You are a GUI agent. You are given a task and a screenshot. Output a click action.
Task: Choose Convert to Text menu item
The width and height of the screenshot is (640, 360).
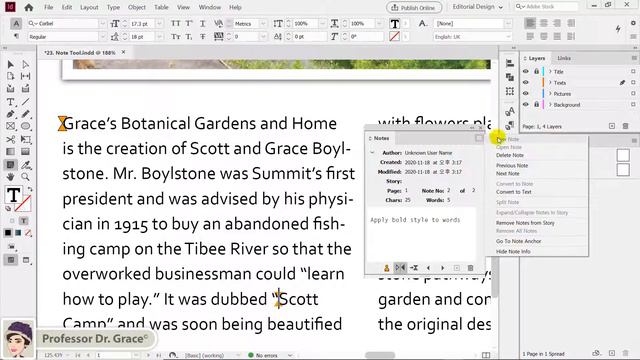pyautogui.click(x=514, y=192)
